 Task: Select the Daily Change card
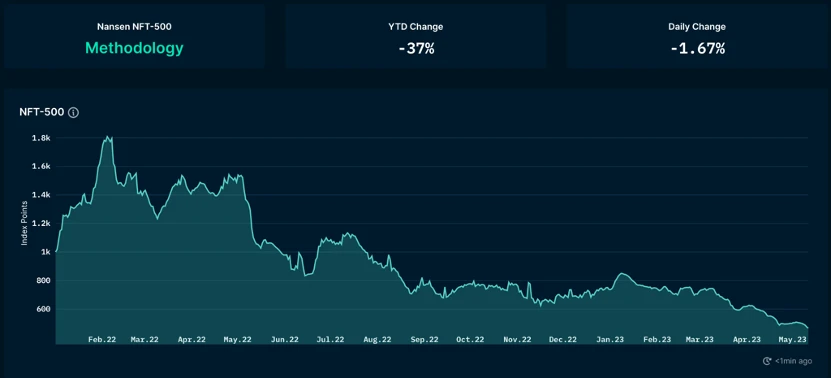[697, 37]
